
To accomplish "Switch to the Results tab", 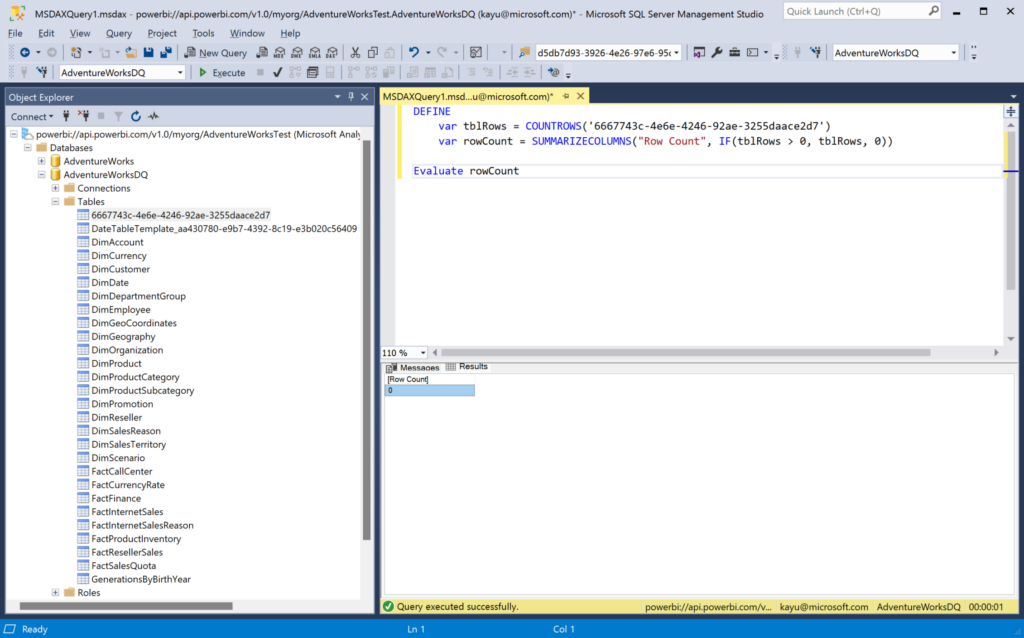I will 467,367.
